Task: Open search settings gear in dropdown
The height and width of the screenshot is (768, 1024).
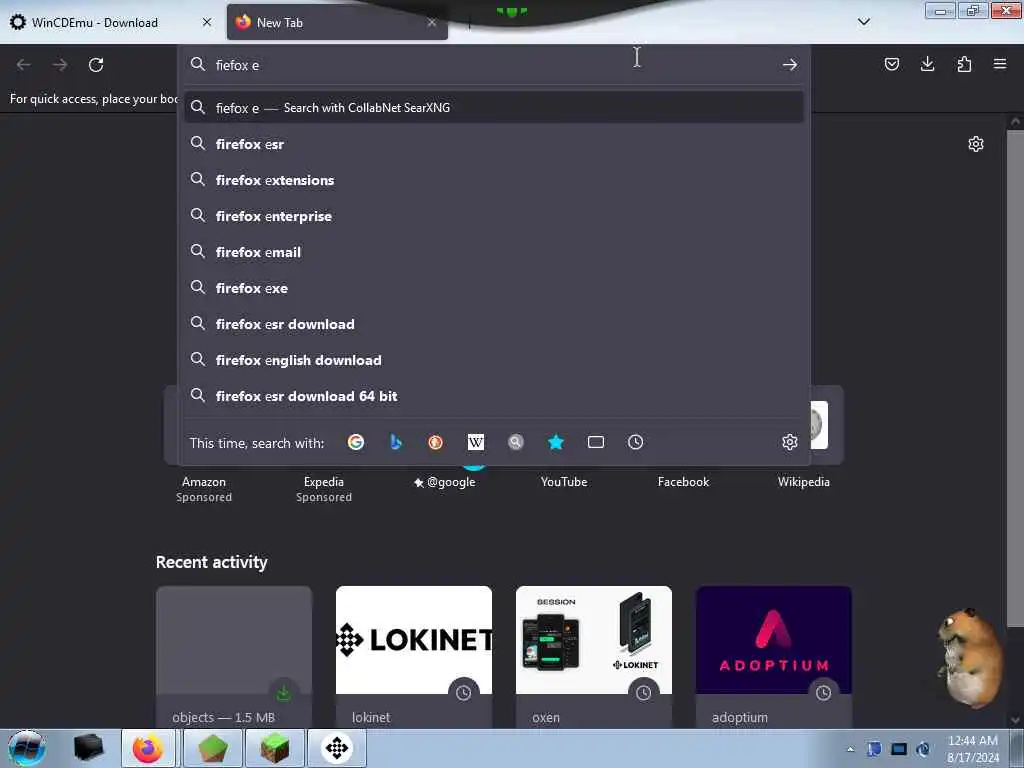Action: coord(790,442)
